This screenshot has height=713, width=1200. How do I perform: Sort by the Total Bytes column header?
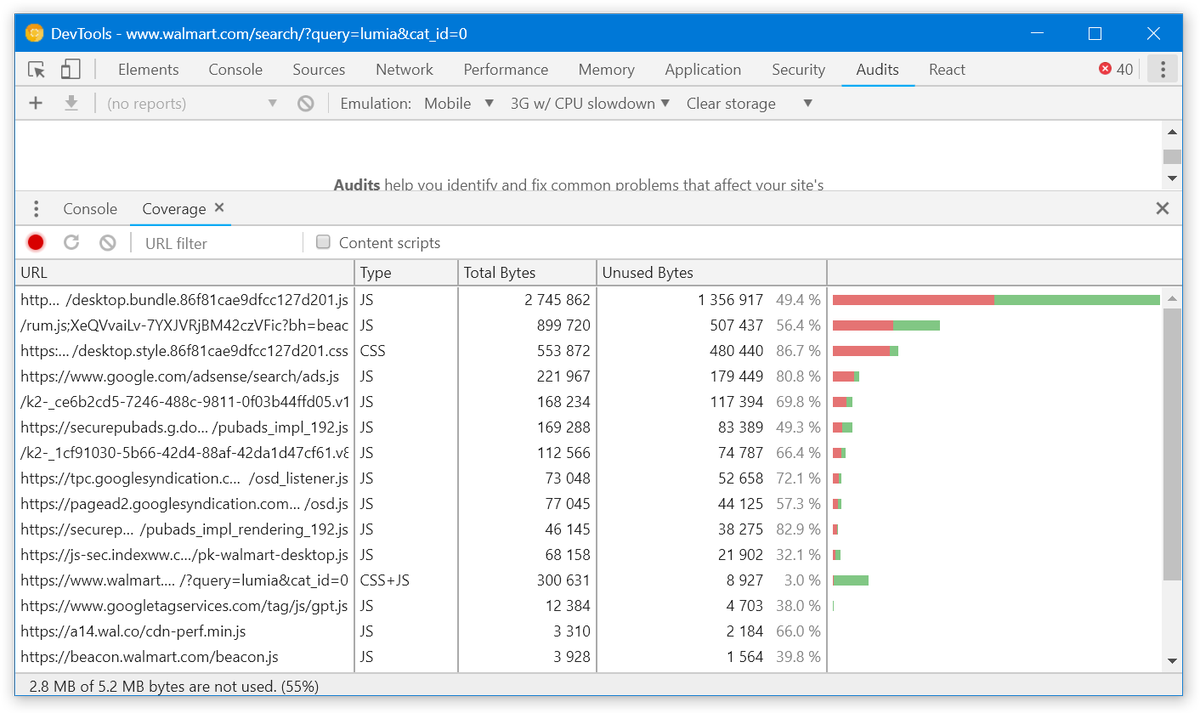526,272
